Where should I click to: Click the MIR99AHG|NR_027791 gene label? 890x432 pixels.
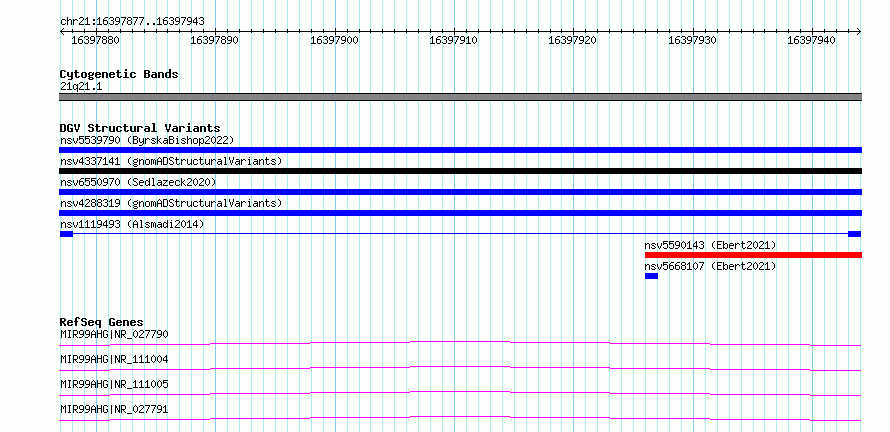tap(114, 409)
